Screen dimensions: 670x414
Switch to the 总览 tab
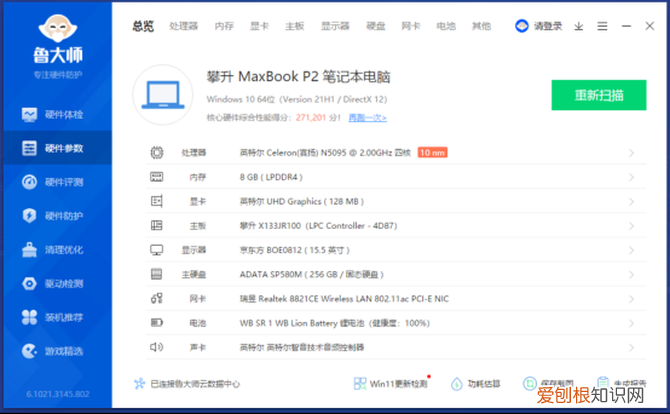click(x=143, y=26)
